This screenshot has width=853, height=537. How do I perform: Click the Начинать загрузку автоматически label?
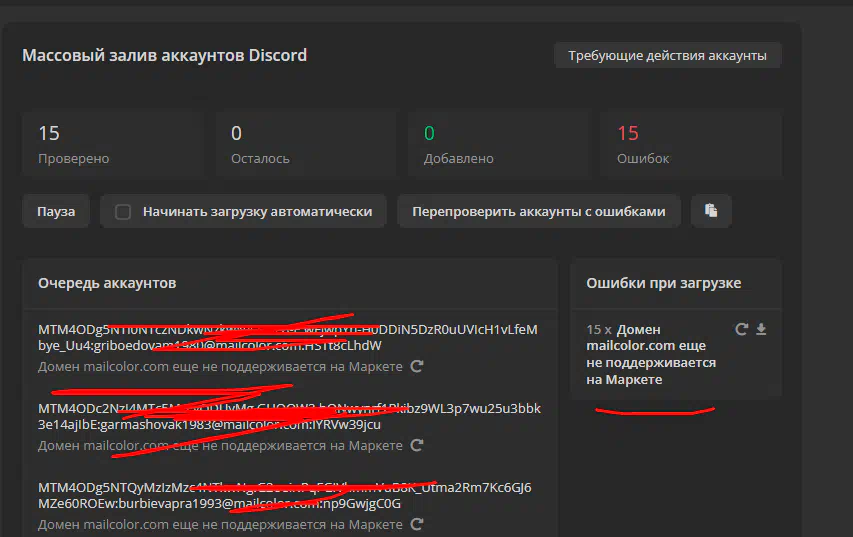[x=257, y=212]
